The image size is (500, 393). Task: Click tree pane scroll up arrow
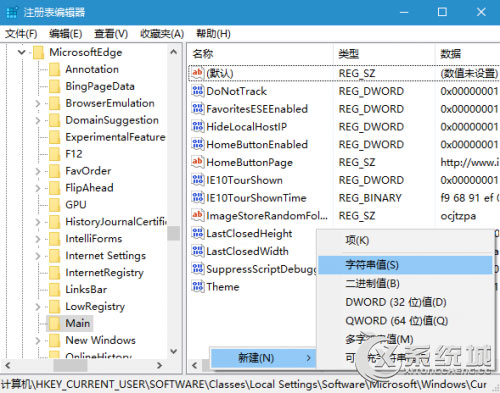[x=174, y=52]
